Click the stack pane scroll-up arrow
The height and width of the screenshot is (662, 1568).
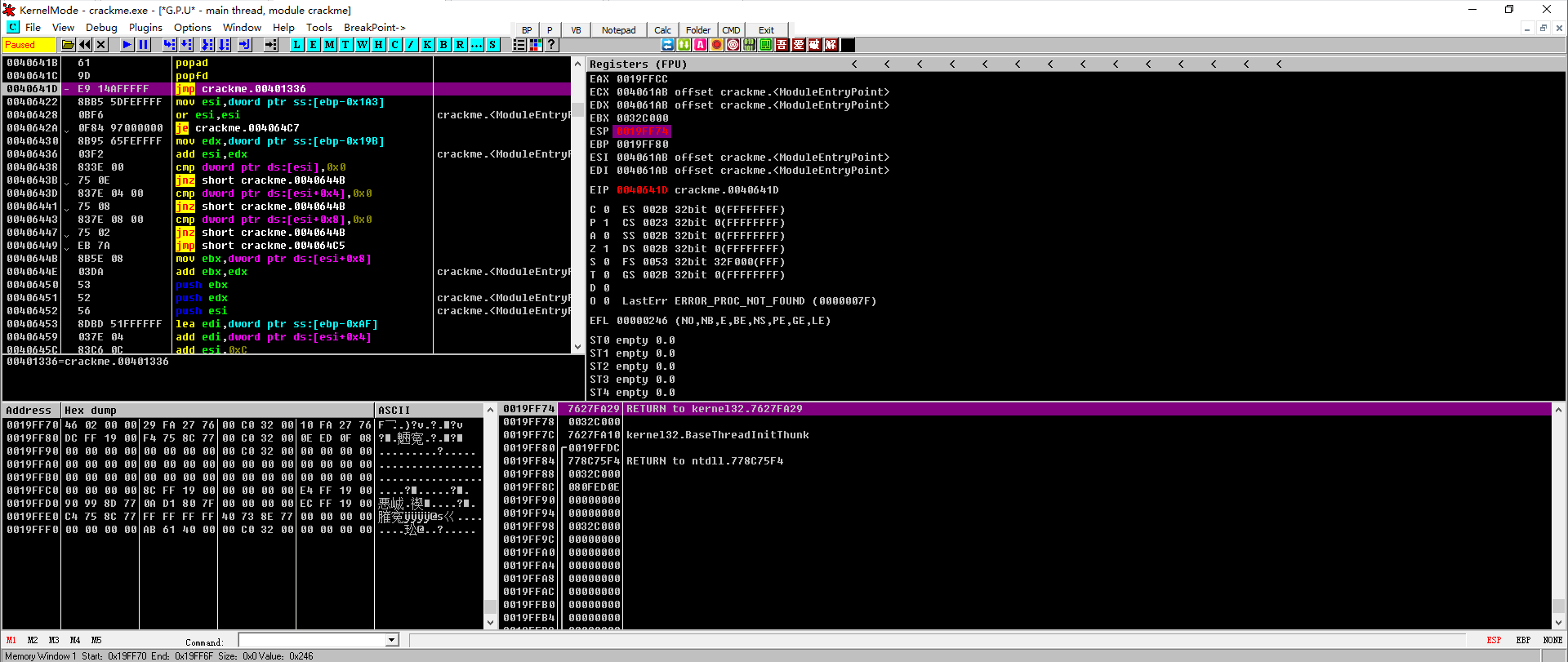[x=1558, y=411]
